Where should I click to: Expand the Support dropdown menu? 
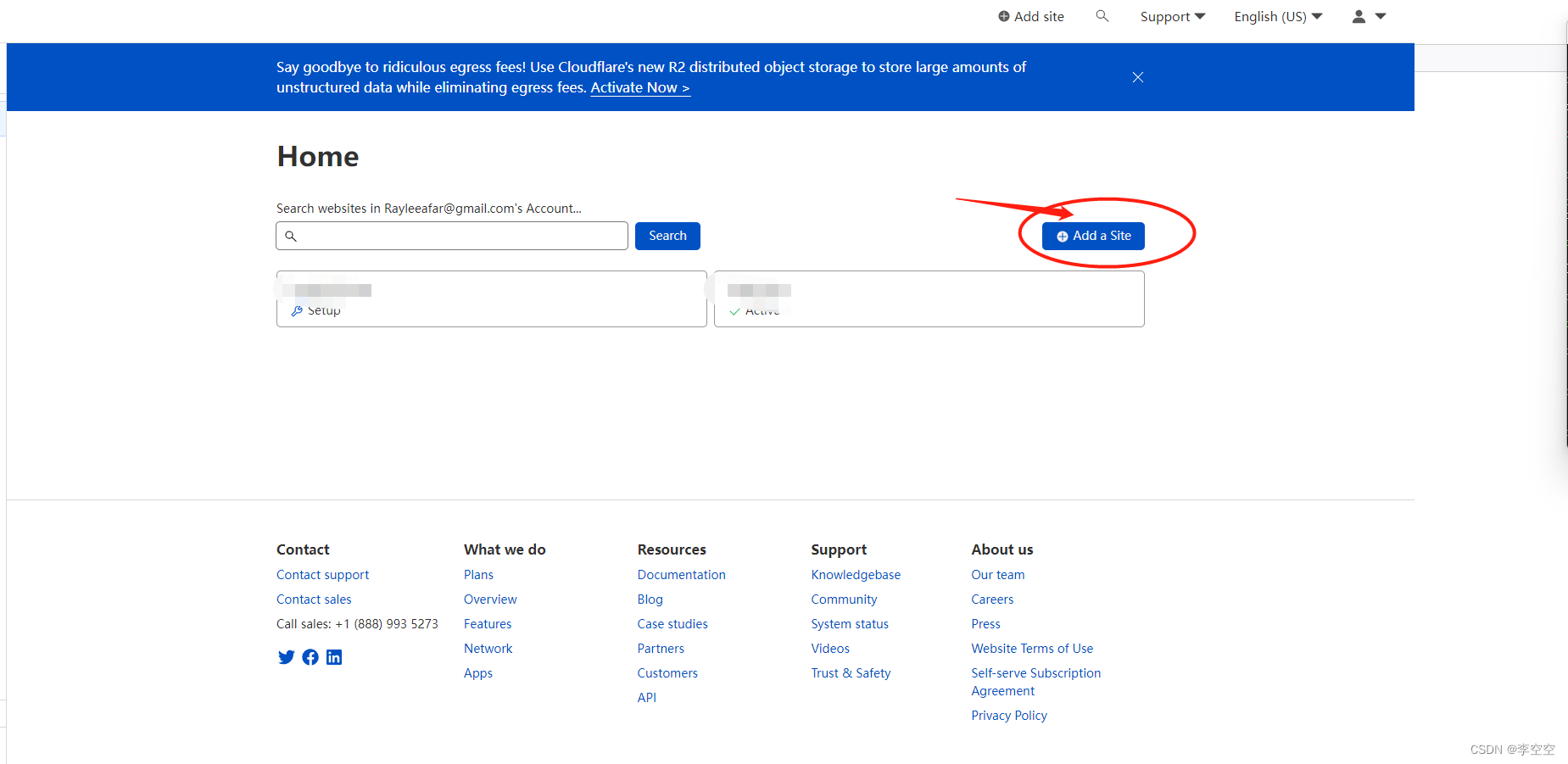point(1172,16)
